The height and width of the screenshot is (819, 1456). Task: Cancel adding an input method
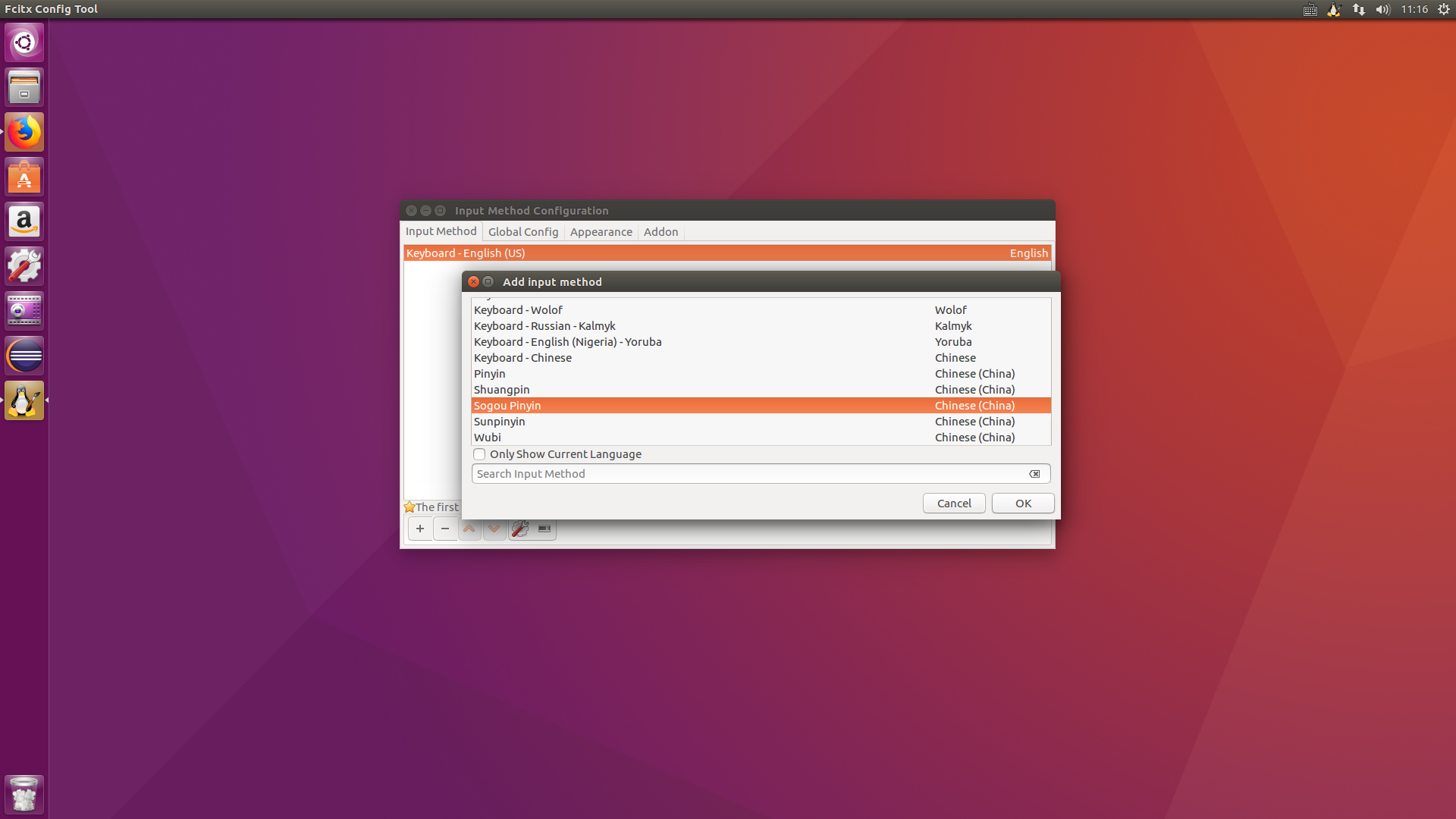pos(953,503)
